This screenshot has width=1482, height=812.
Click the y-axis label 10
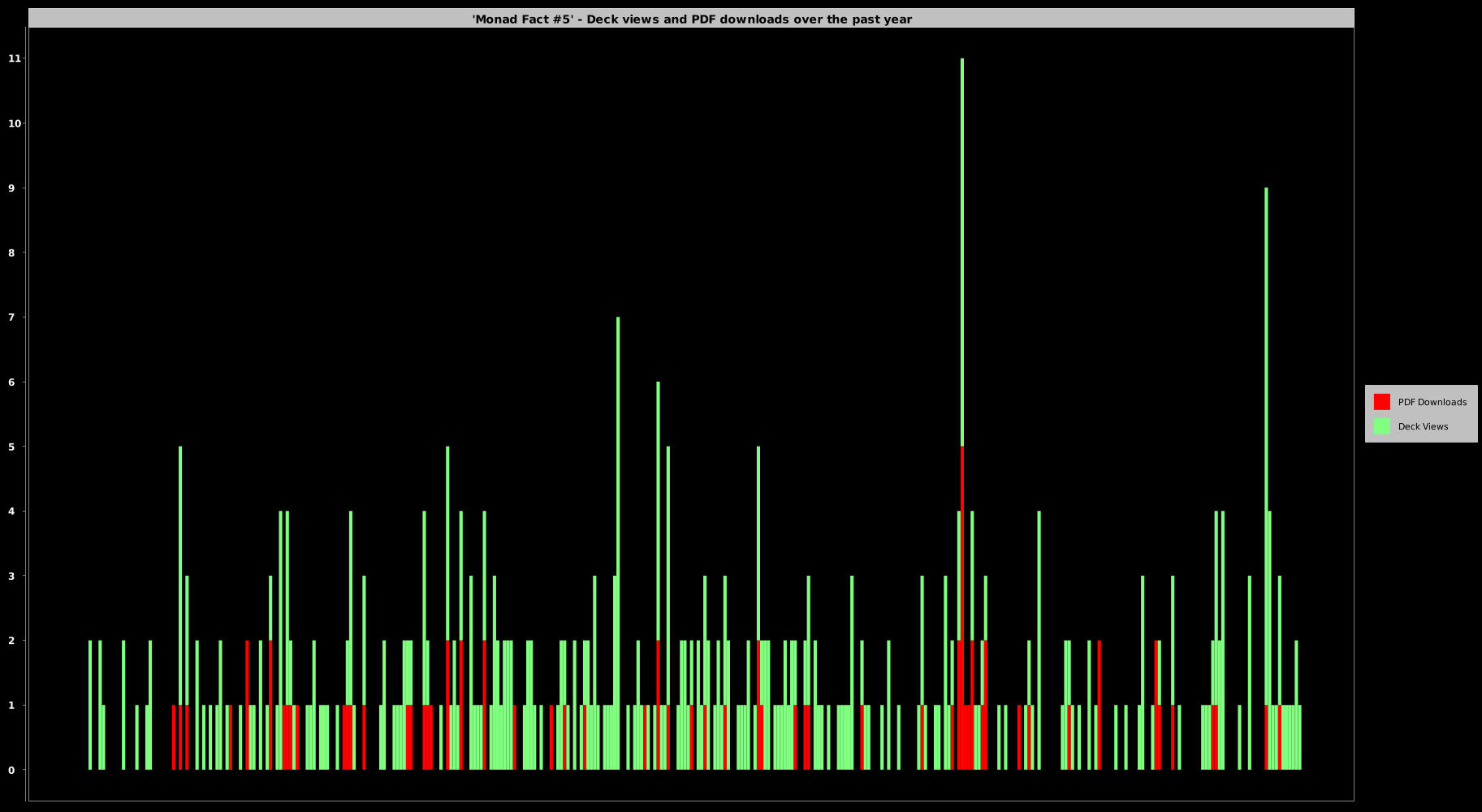point(15,123)
